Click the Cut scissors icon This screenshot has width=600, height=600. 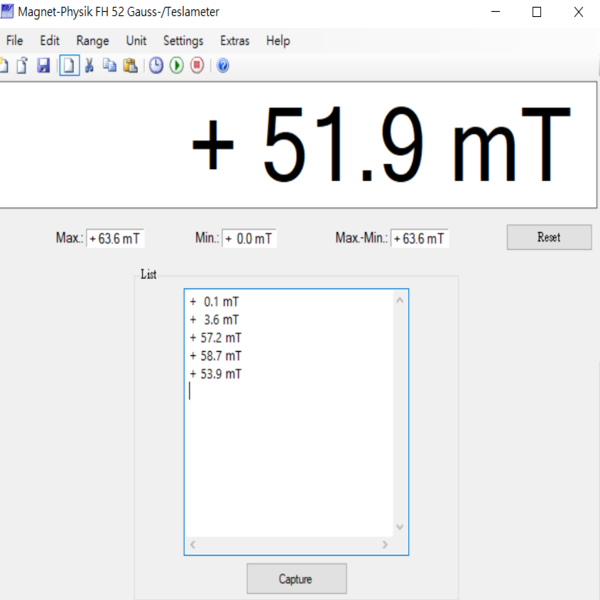(x=89, y=66)
